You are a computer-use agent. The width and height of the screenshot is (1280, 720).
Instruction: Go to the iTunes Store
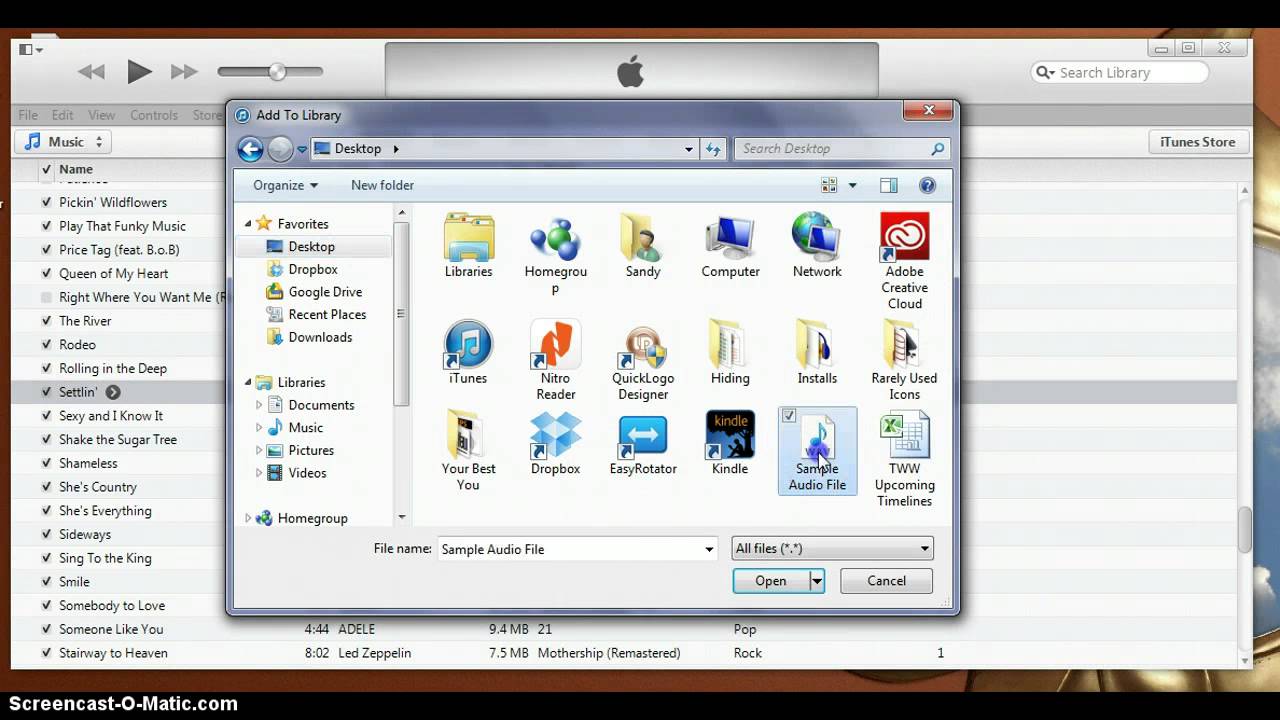click(x=1197, y=142)
